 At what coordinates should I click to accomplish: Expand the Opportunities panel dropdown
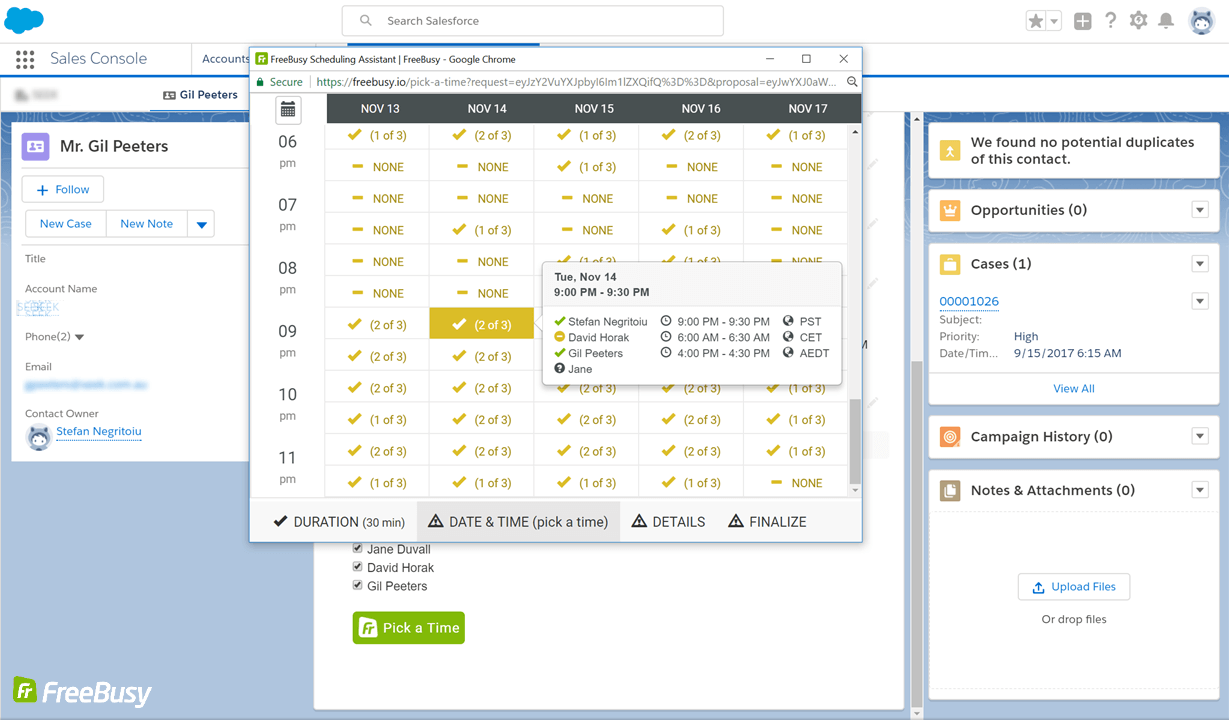point(1200,210)
